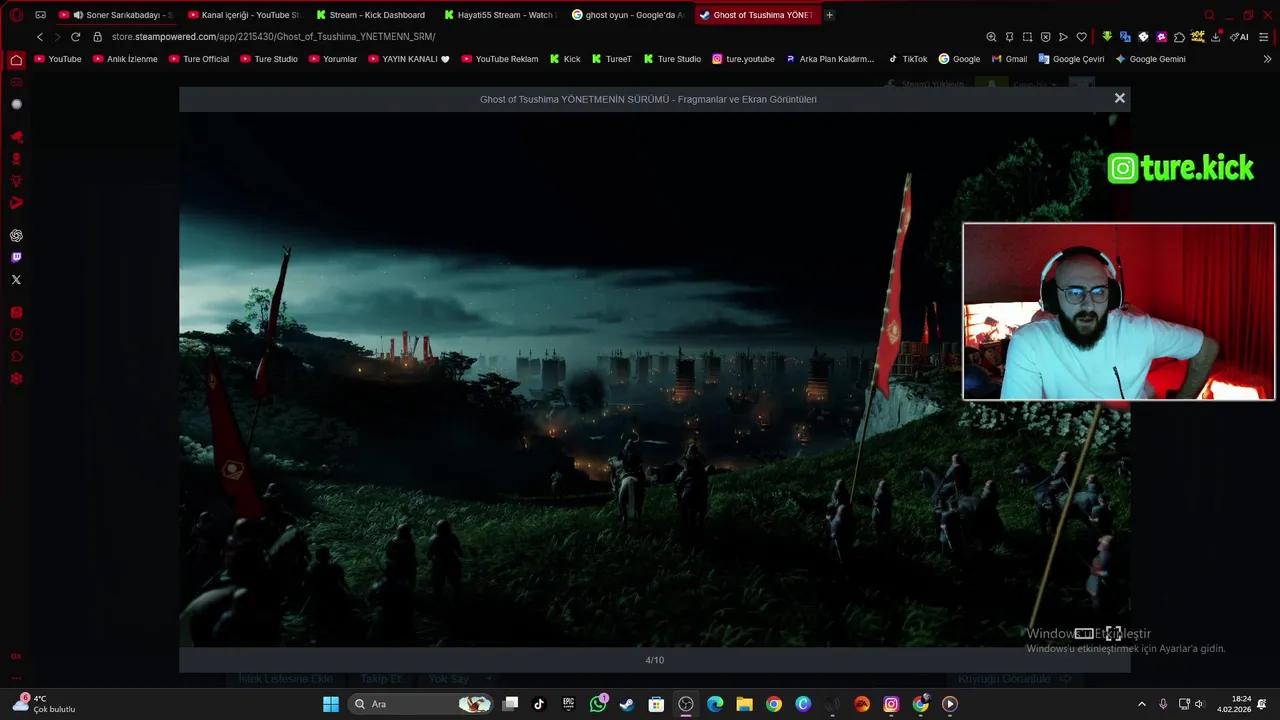Click the translate extension icon
Screen dimensions: 1280x720
[x=1125, y=37]
